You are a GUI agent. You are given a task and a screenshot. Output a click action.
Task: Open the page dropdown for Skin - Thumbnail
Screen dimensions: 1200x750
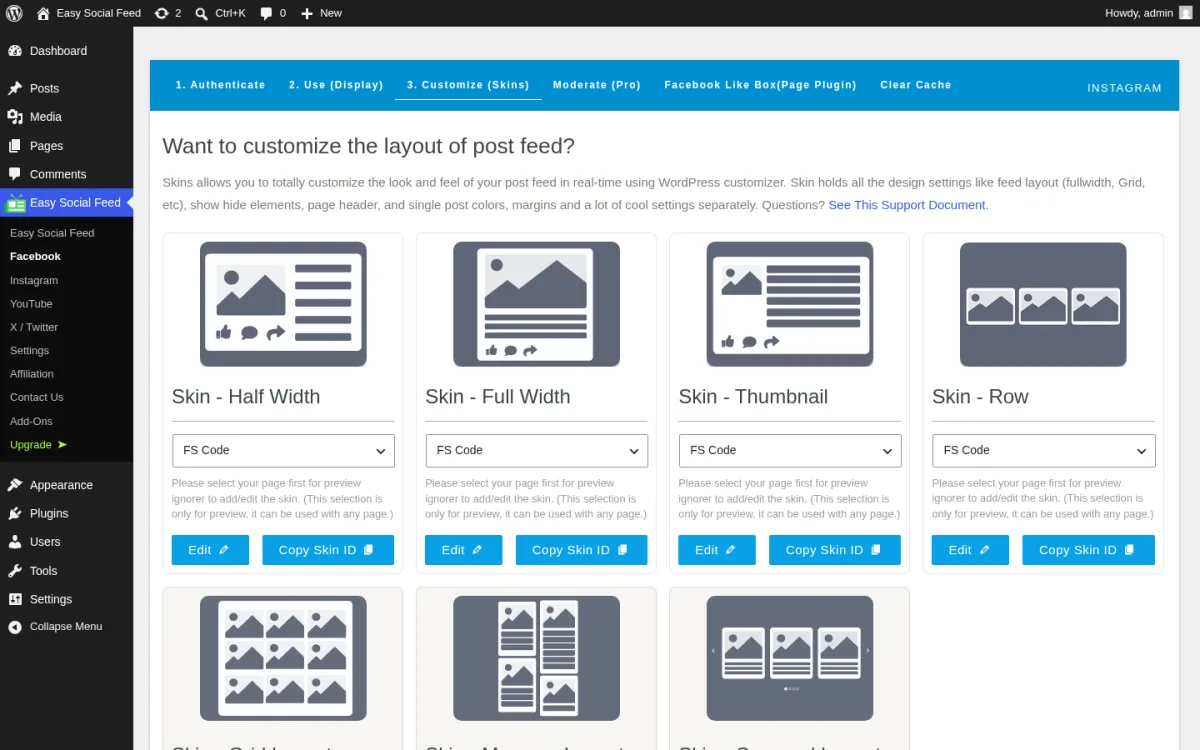pyautogui.click(x=790, y=450)
